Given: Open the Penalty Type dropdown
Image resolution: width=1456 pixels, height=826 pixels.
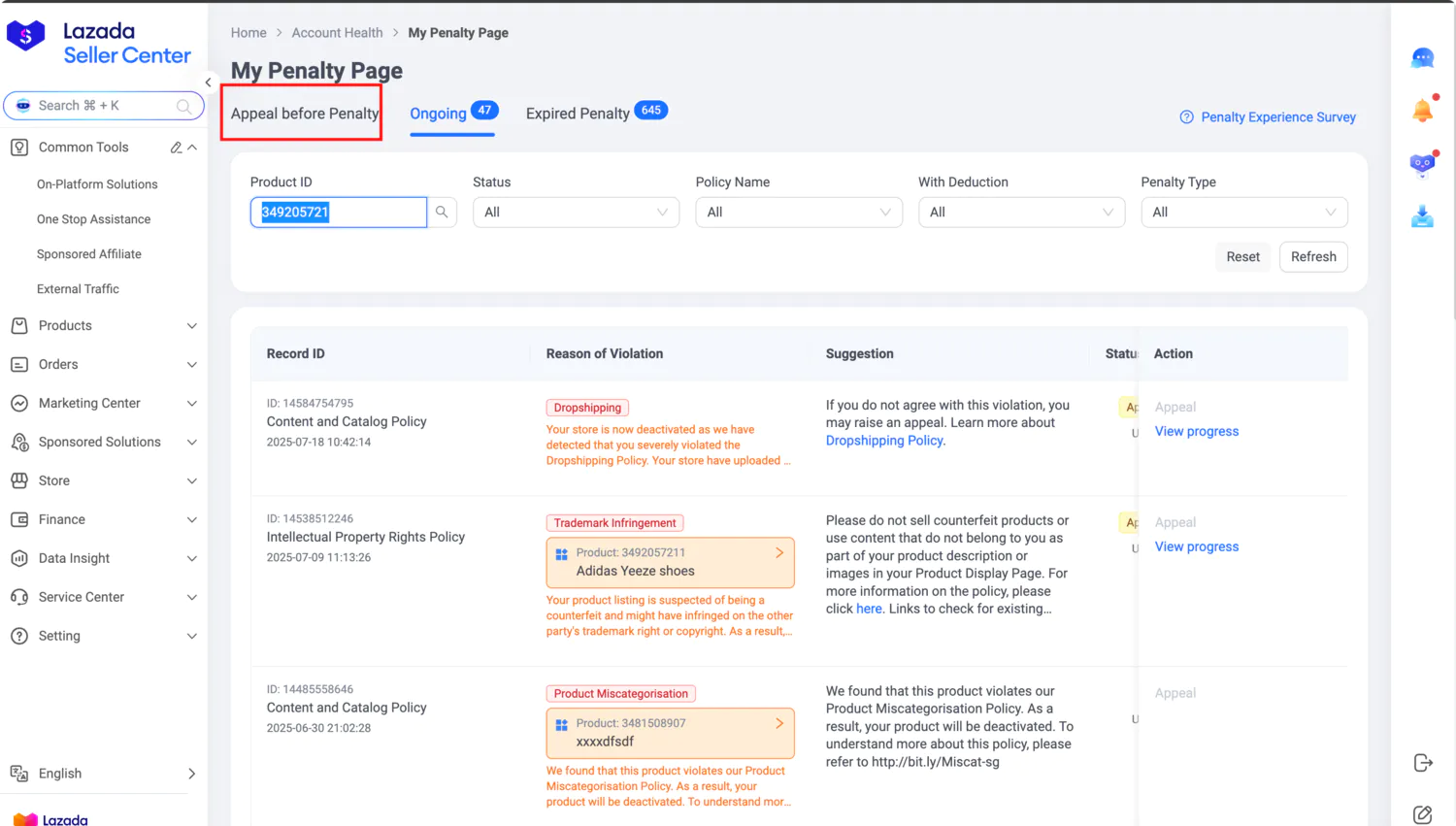Looking at the screenshot, I should click(1243, 213).
